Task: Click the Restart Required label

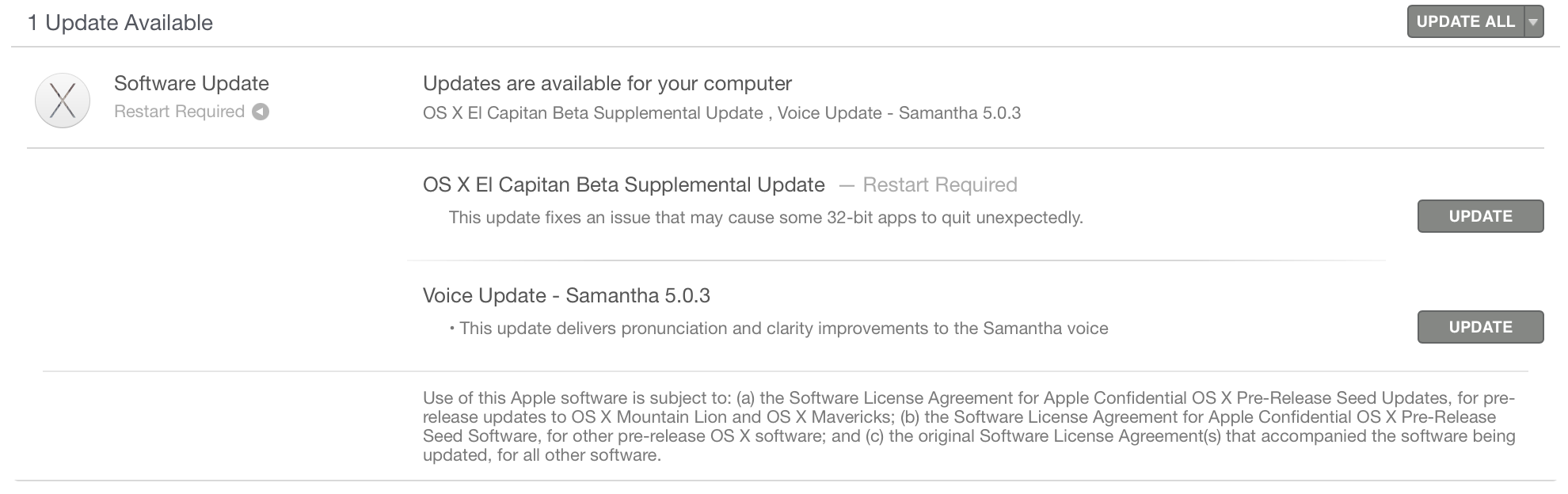Action: (181, 112)
